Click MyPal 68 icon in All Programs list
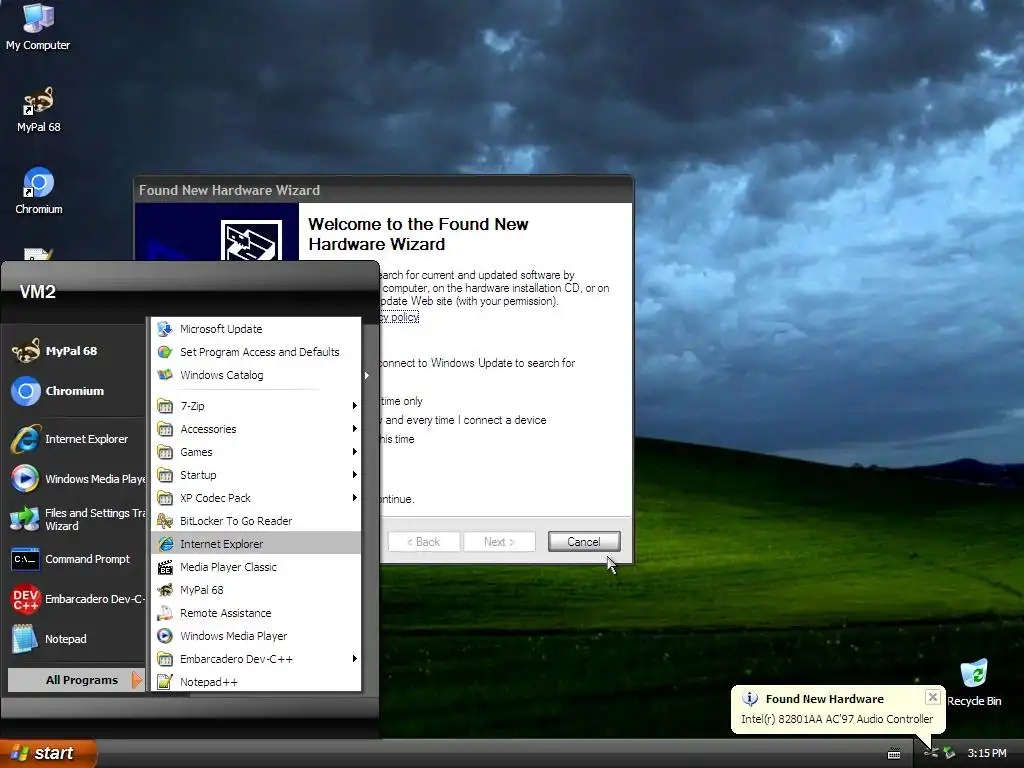 pyautogui.click(x=165, y=590)
